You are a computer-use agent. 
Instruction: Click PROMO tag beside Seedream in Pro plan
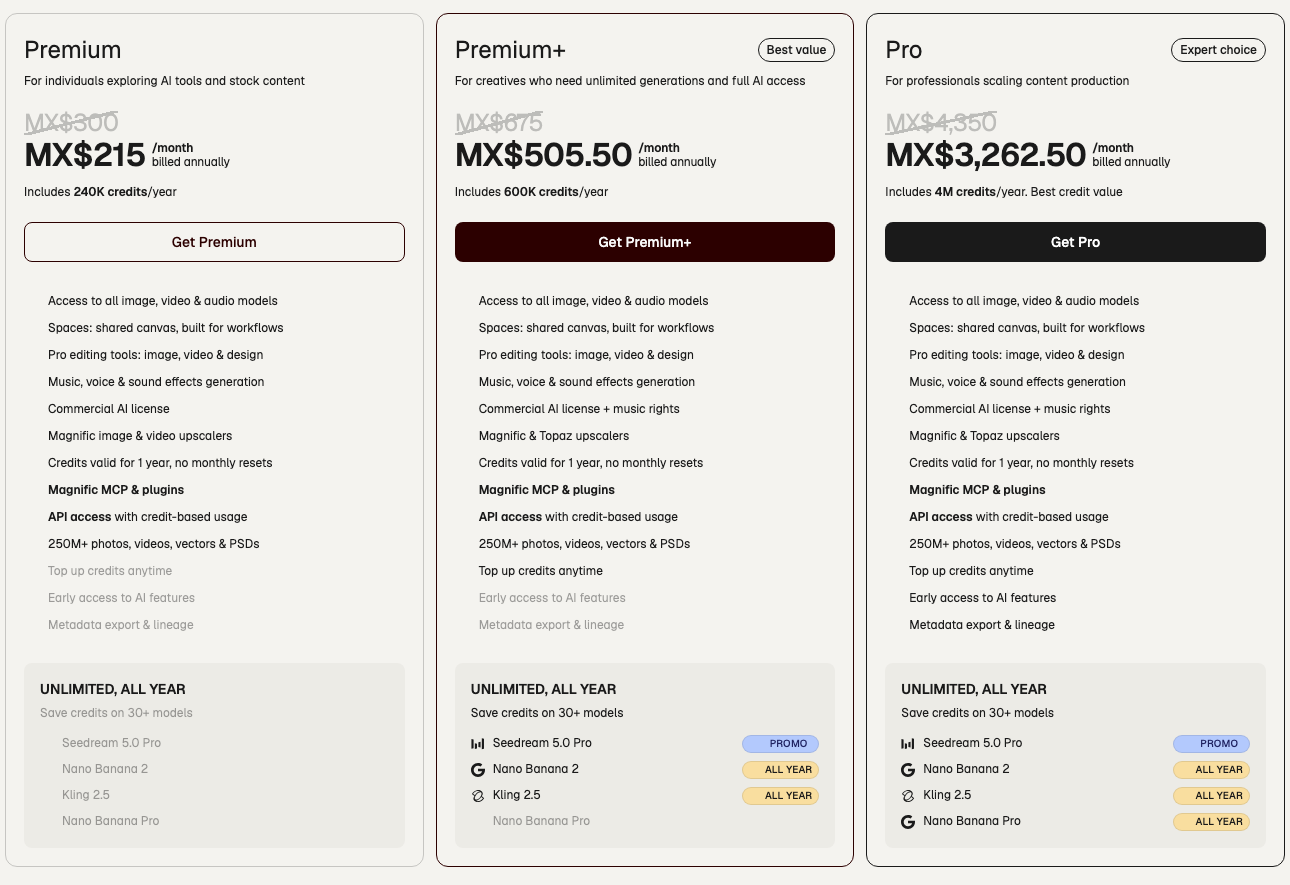click(1211, 744)
